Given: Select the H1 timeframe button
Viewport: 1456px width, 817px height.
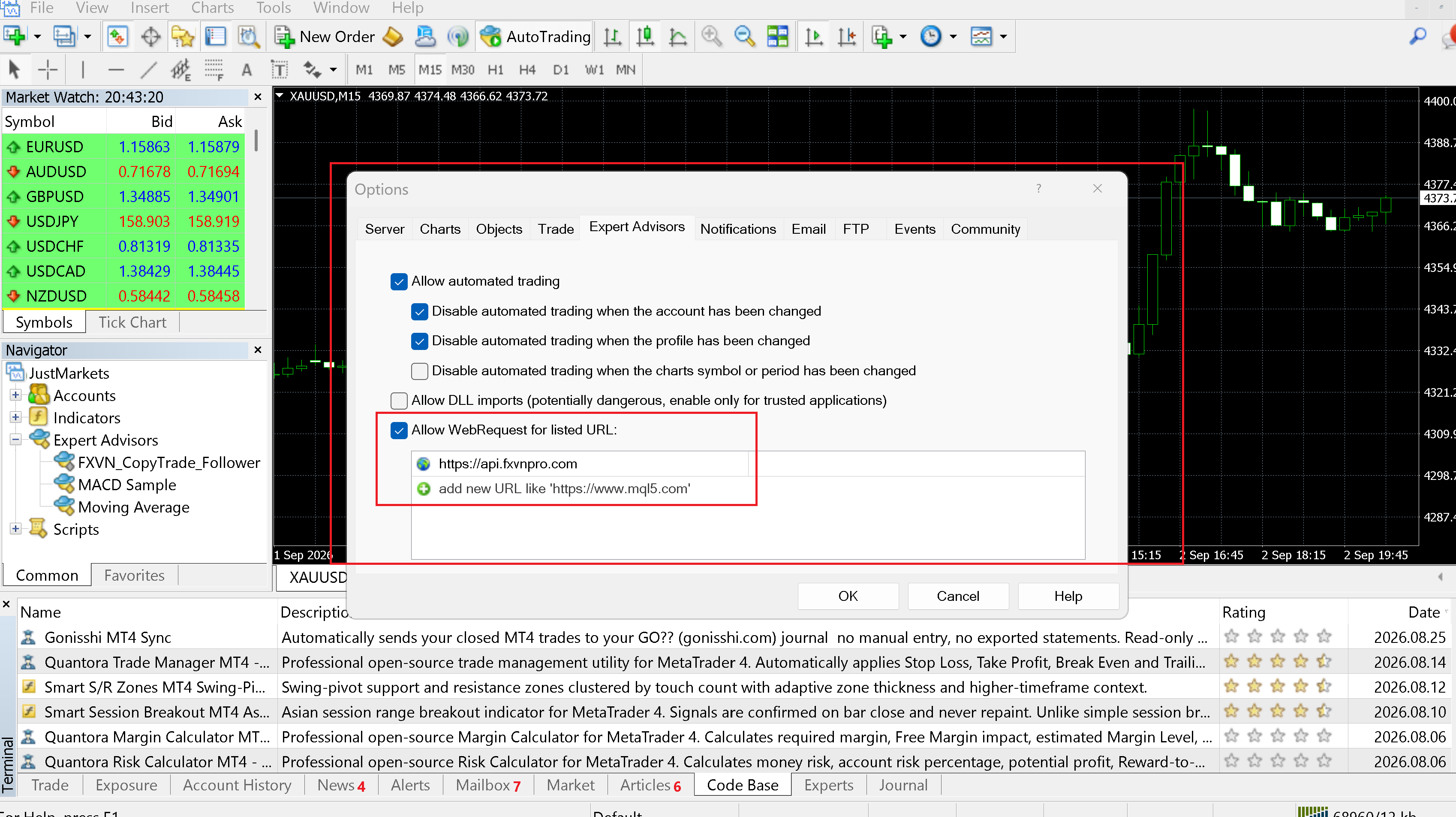Looking at the screenshot, I should coord(495,70).
